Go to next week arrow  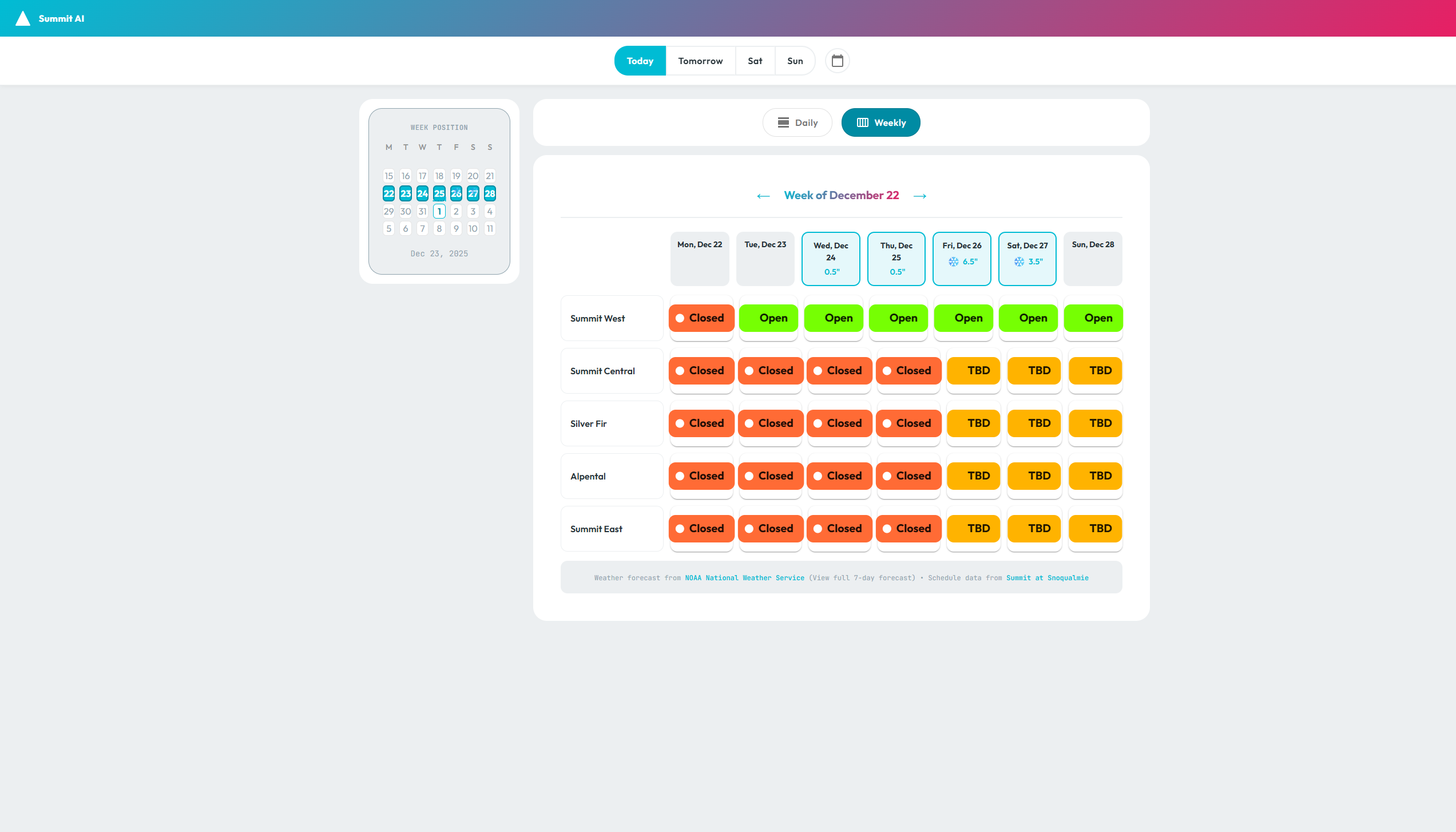920,196
